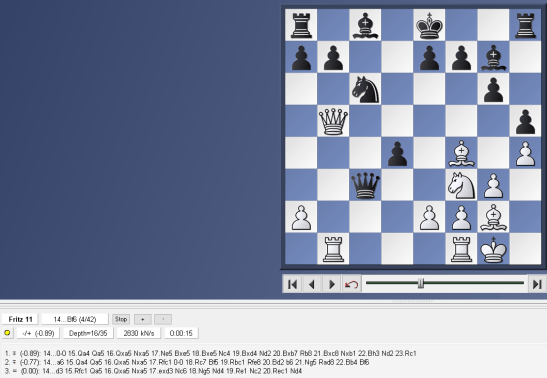Select the white king on g1
The image size is (547, 378).
pos(493,249)
